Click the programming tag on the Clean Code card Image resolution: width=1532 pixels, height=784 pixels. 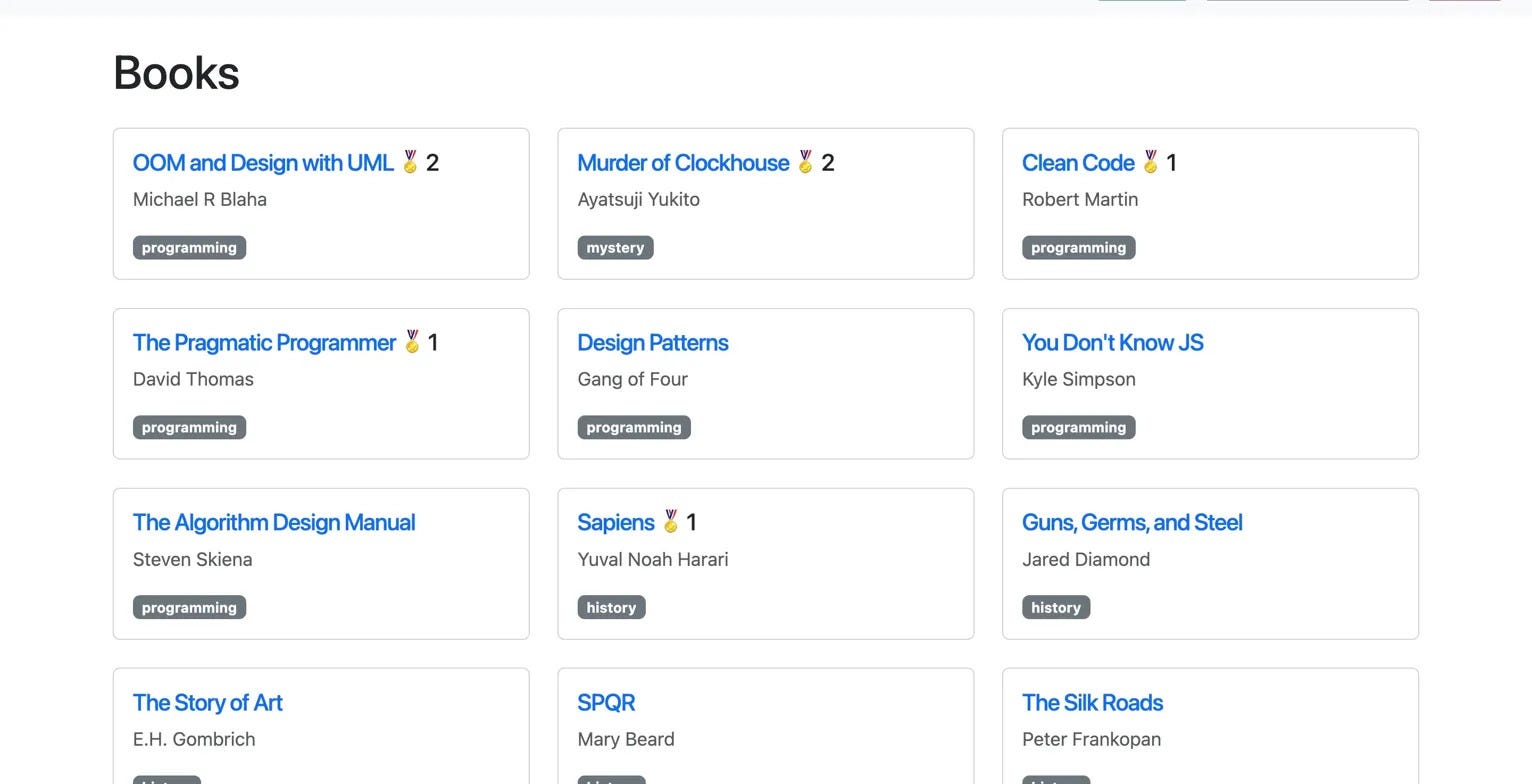(1078, 248)
